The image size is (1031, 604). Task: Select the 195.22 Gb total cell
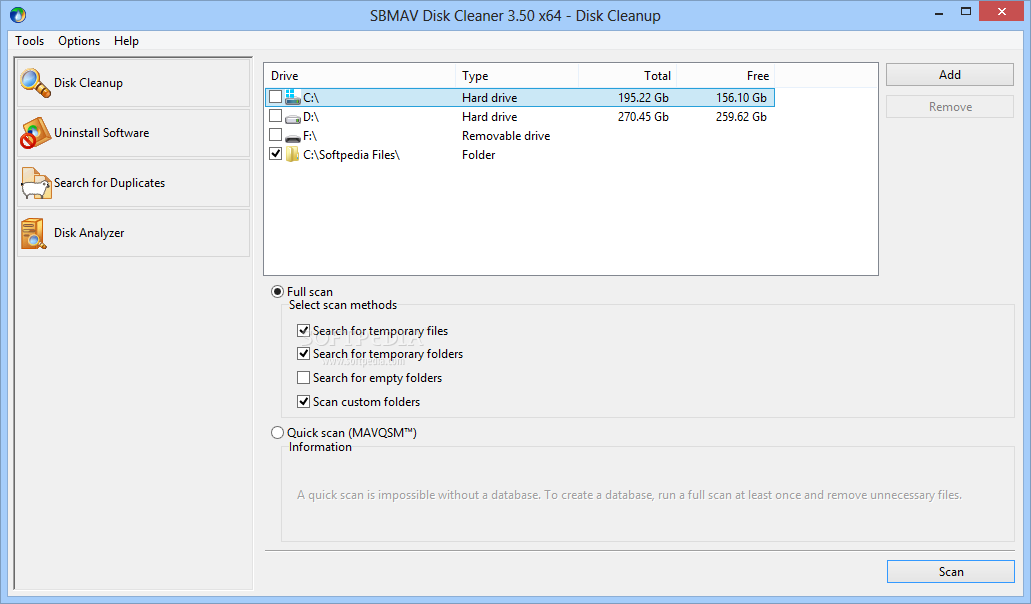click(643, 98)
